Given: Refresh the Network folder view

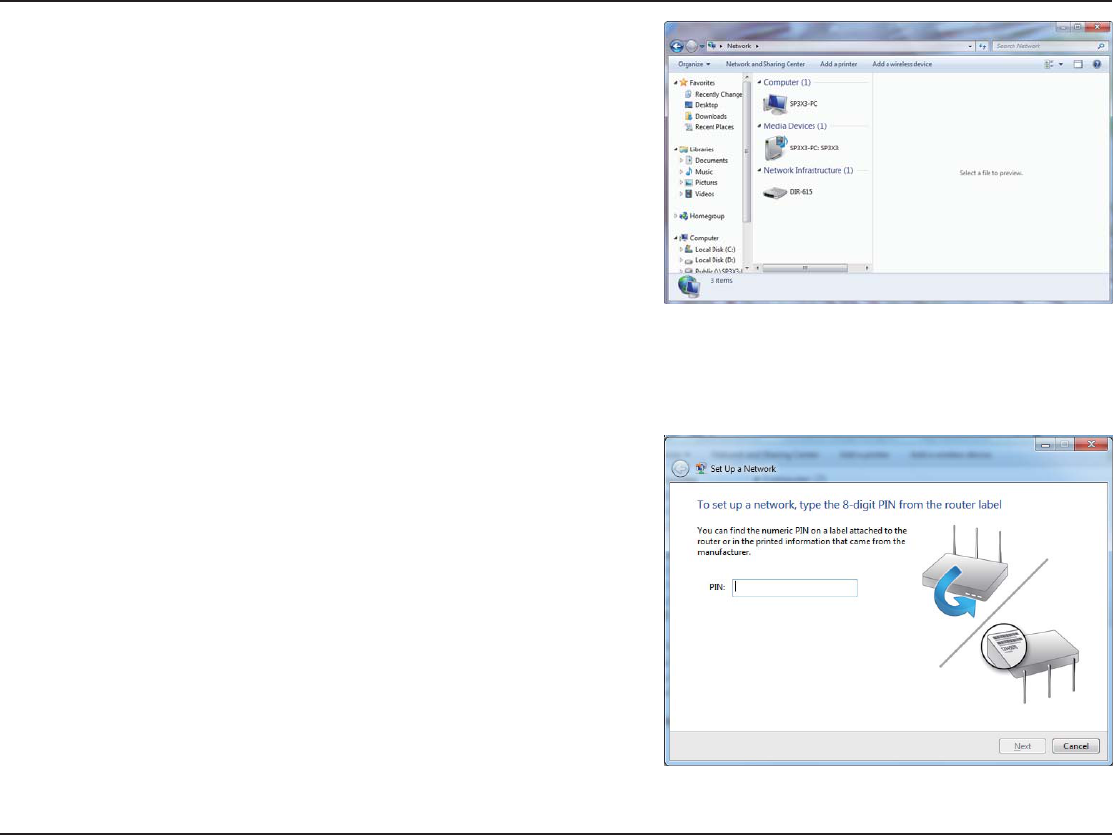Looking at the screenshot, I should click(983, 46).
